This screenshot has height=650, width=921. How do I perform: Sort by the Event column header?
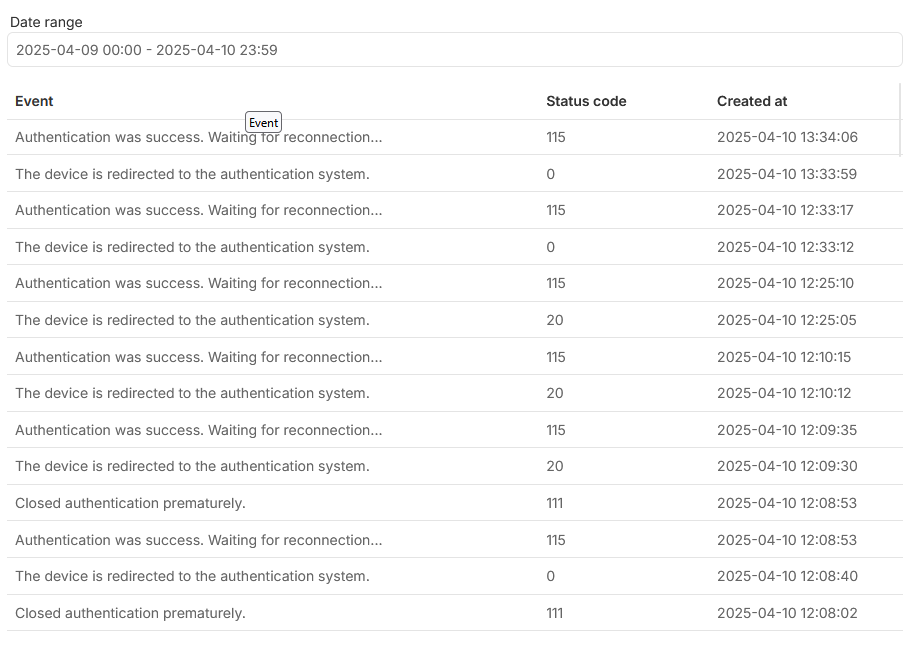point(34,101)
